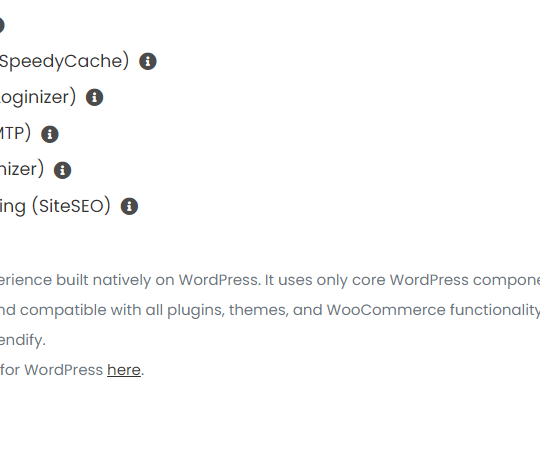Click the 'nizer)' option label text

[22, 169]
